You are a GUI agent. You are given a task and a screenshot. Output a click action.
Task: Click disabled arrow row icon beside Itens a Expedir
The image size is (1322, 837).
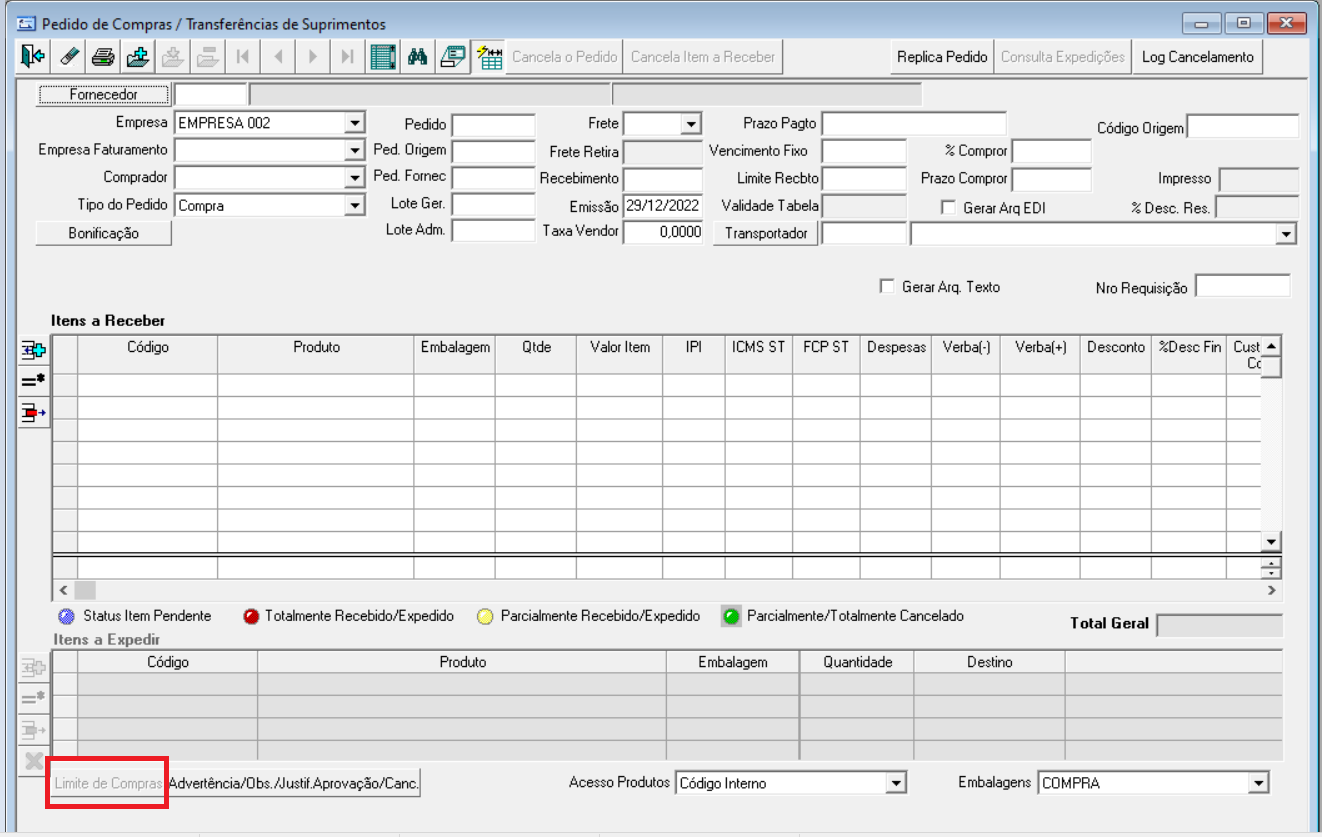point(34,729)
